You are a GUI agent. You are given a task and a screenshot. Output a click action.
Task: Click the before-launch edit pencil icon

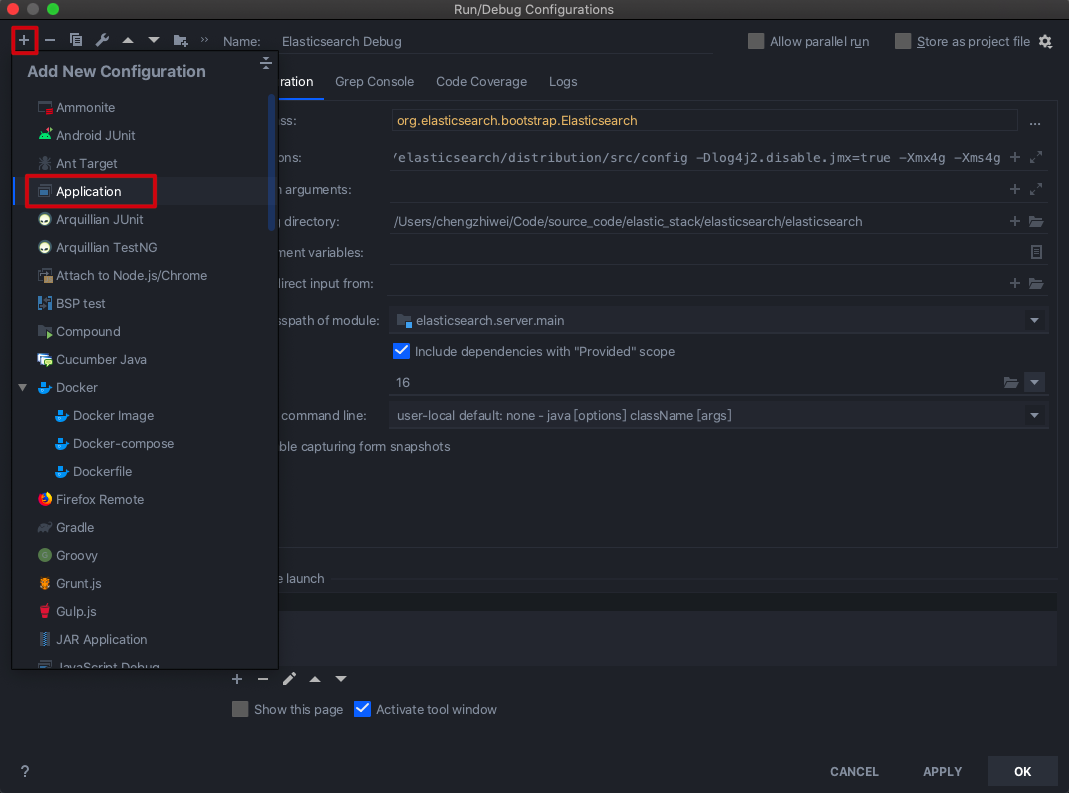pyautogui.click(x=289, y=679)
